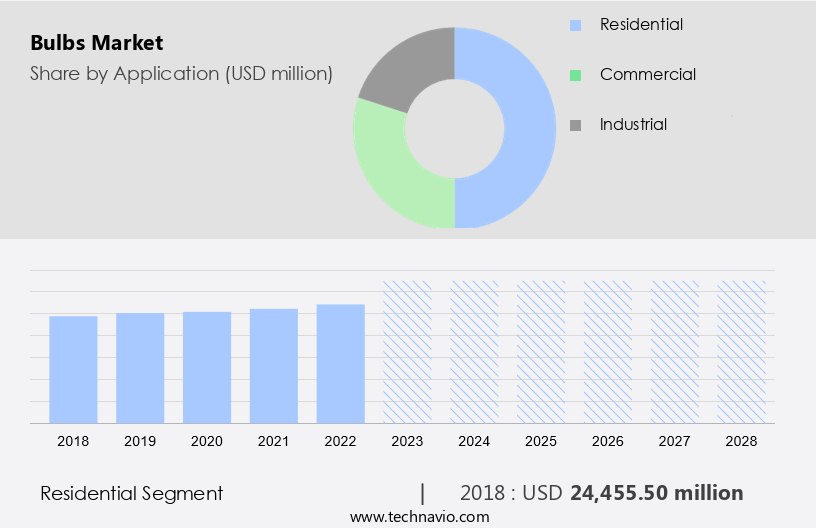Click the gray Industrial legend swatch

point(575,125)
